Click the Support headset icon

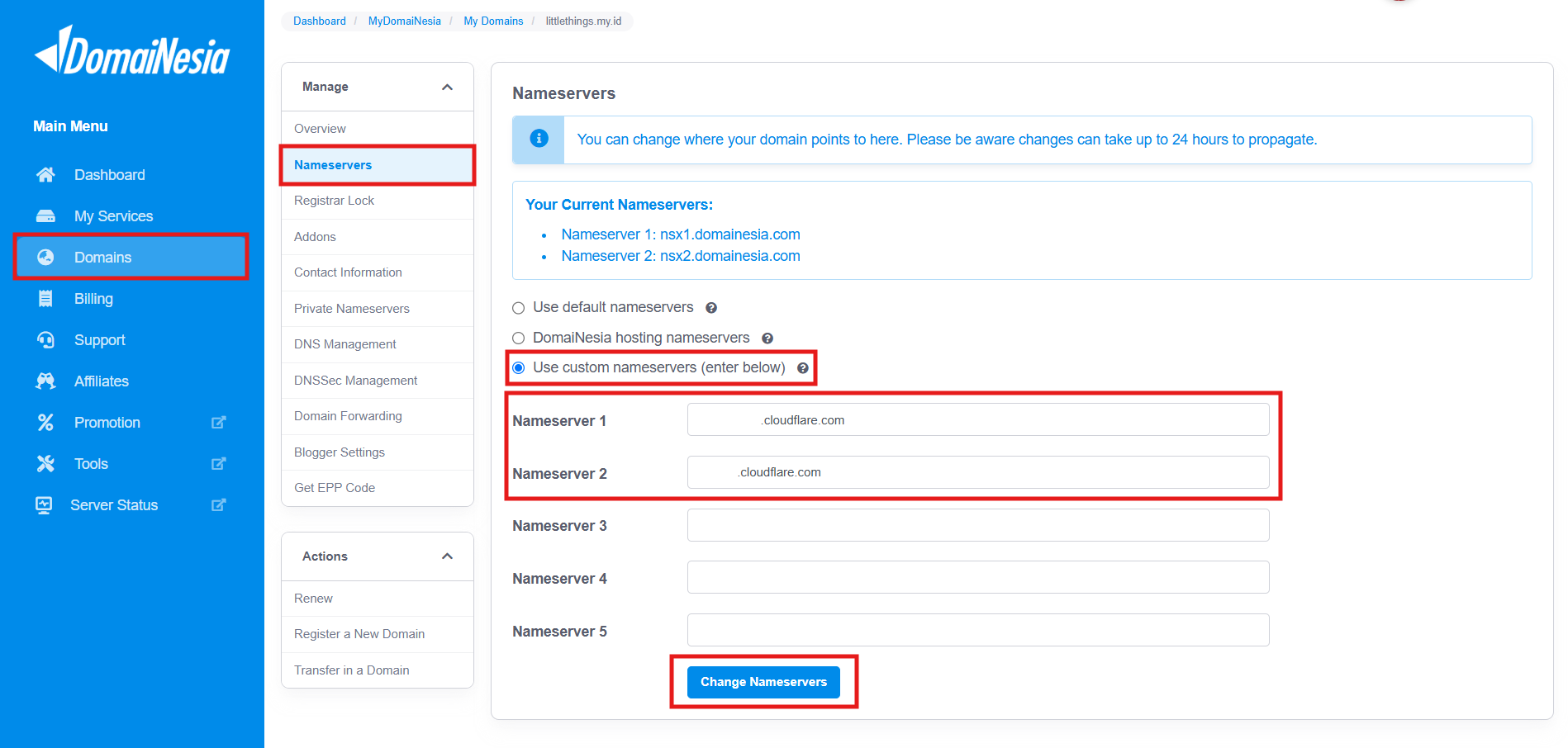click(x=45, y=340)
